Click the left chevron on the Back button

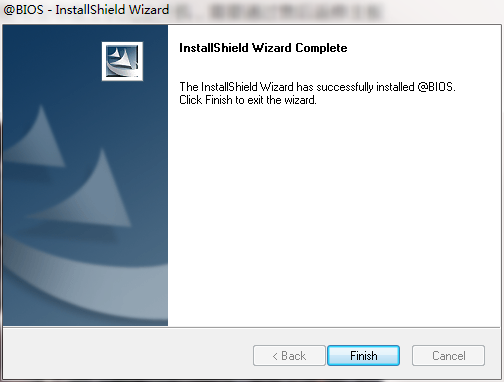click(x=275, y=356)
